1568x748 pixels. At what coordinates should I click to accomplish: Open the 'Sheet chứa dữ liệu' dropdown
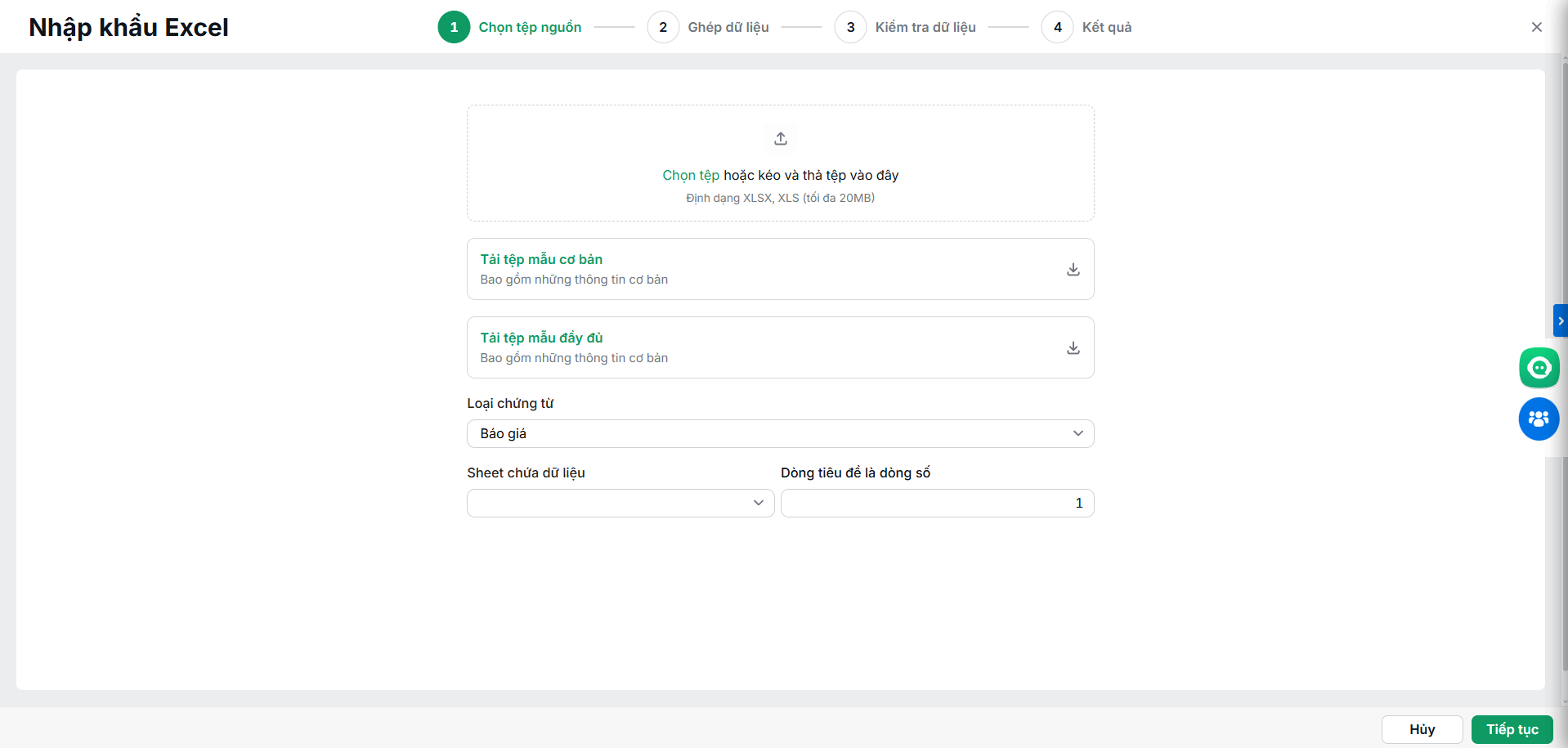click(620, 504)
